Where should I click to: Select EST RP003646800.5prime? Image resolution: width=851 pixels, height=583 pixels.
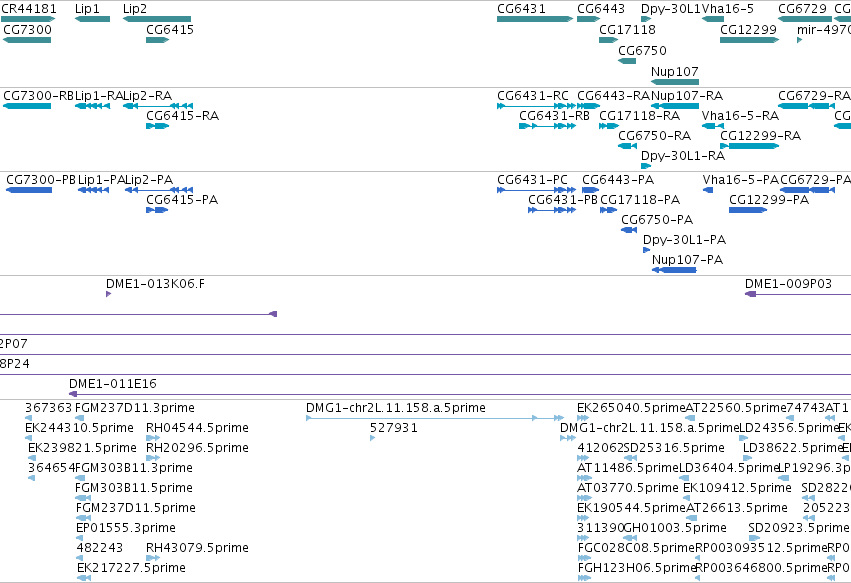[x=761, y=568]
